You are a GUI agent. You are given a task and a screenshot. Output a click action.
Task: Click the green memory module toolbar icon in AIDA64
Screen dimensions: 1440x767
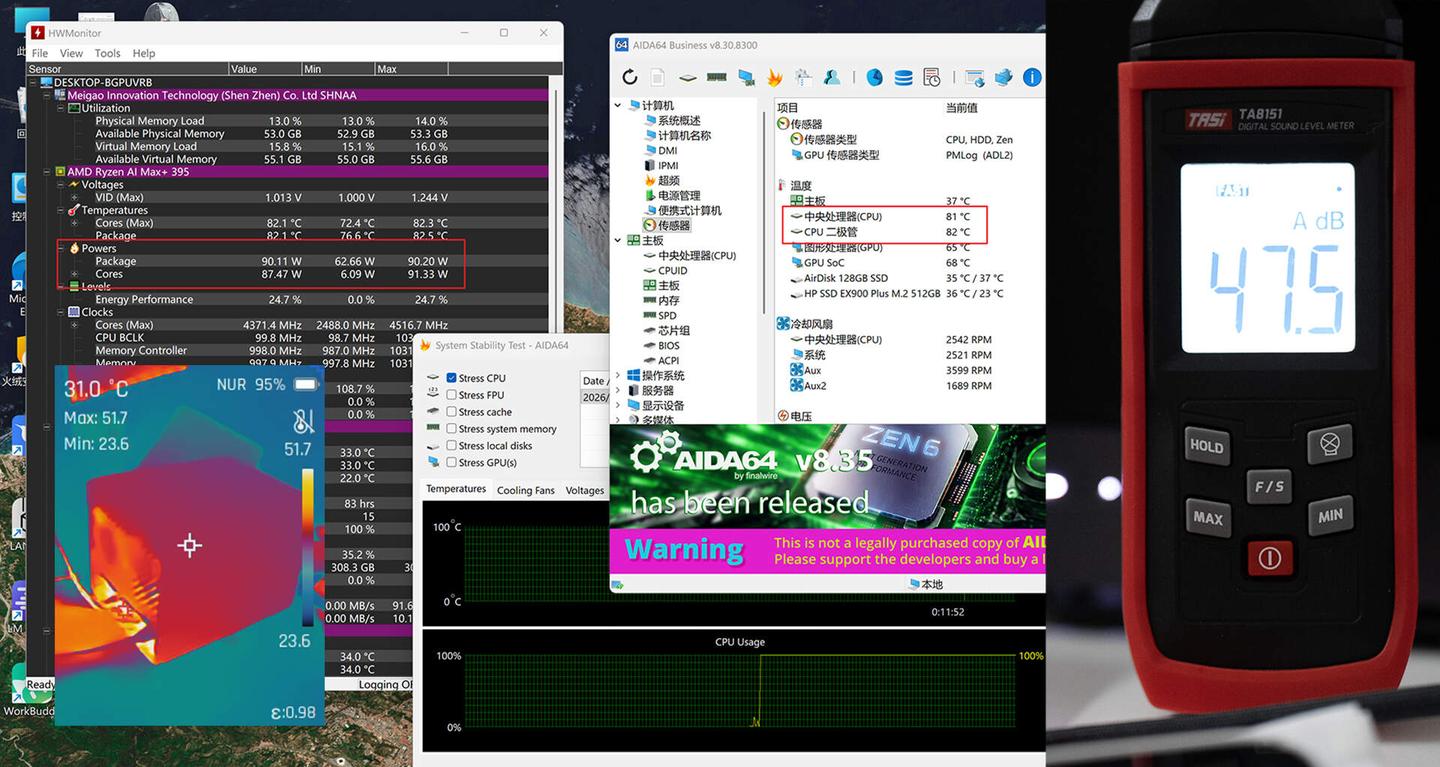pyautogui.click(x=716, y=77)
